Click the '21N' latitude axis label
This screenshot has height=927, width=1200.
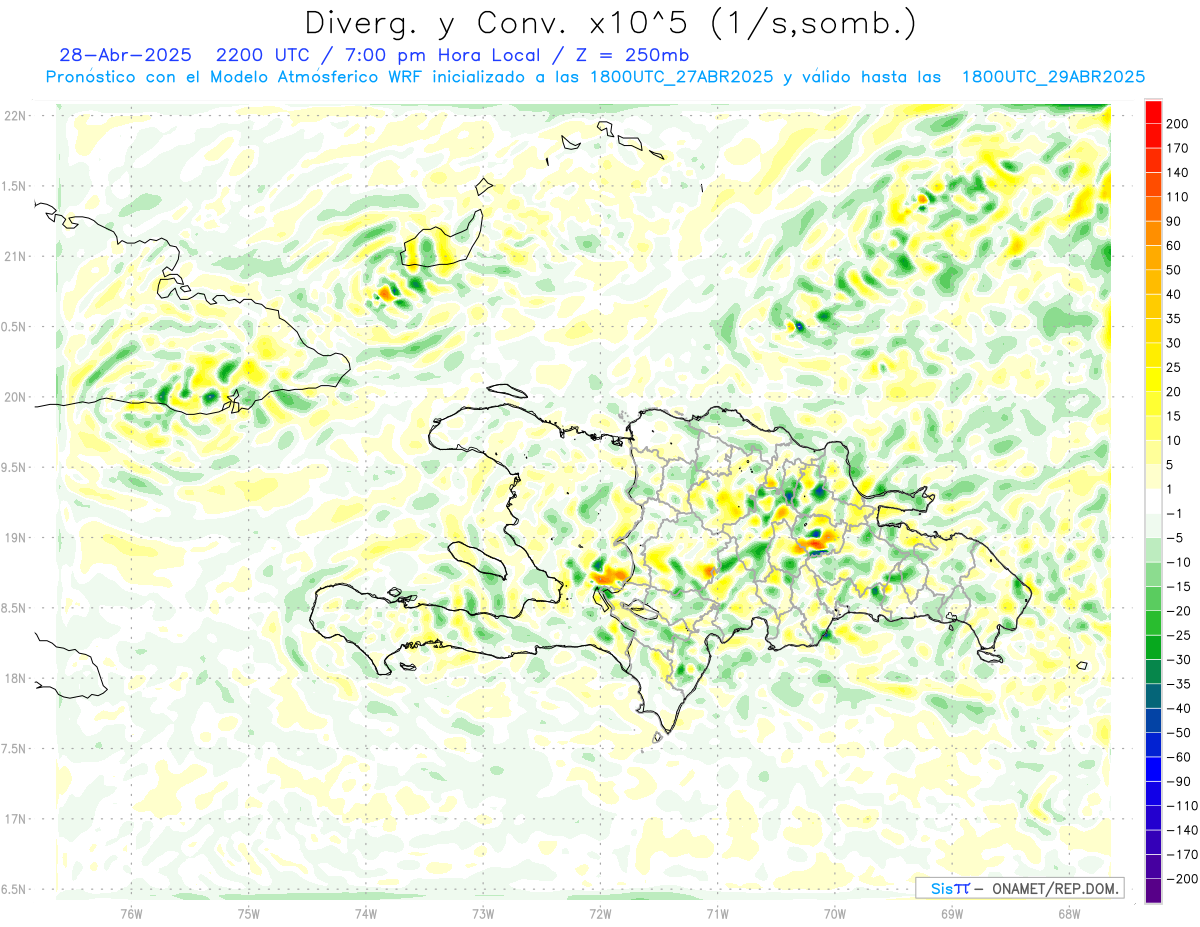pyautogui.click(x=15, y=257)
